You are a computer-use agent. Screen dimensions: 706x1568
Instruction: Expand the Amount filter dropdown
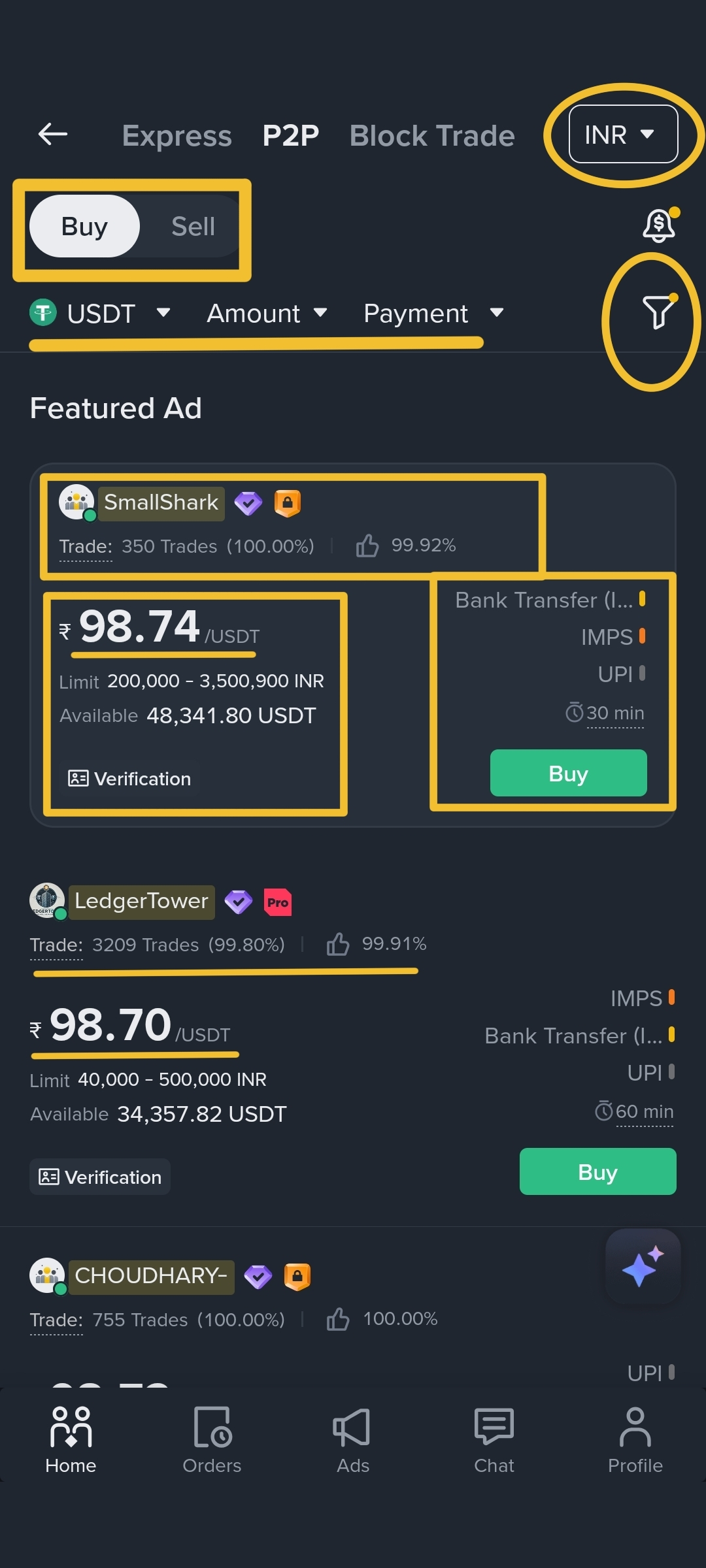coord(267,314)
